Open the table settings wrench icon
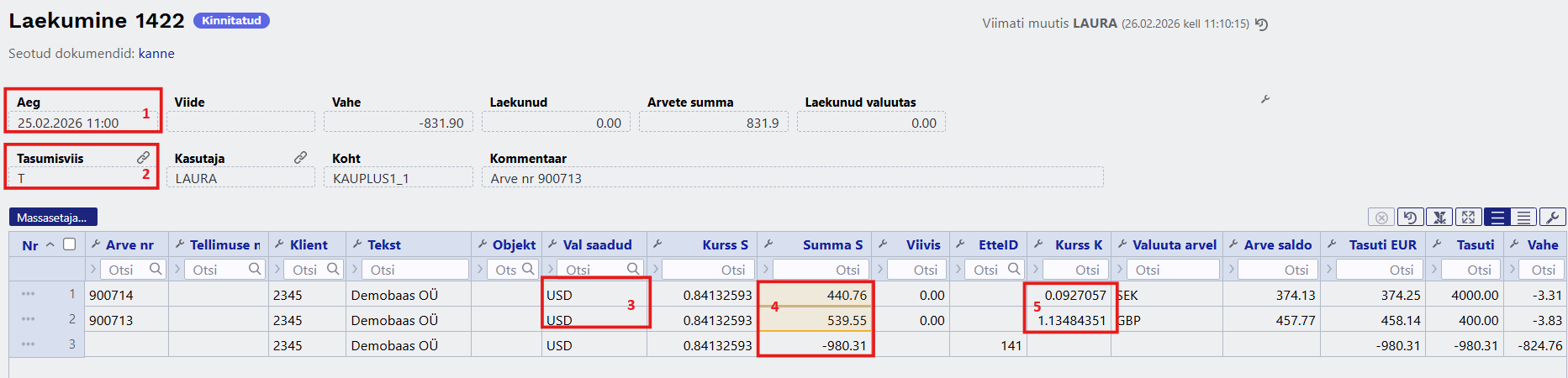The image size is (1568, 378). tap(1552, 218)
